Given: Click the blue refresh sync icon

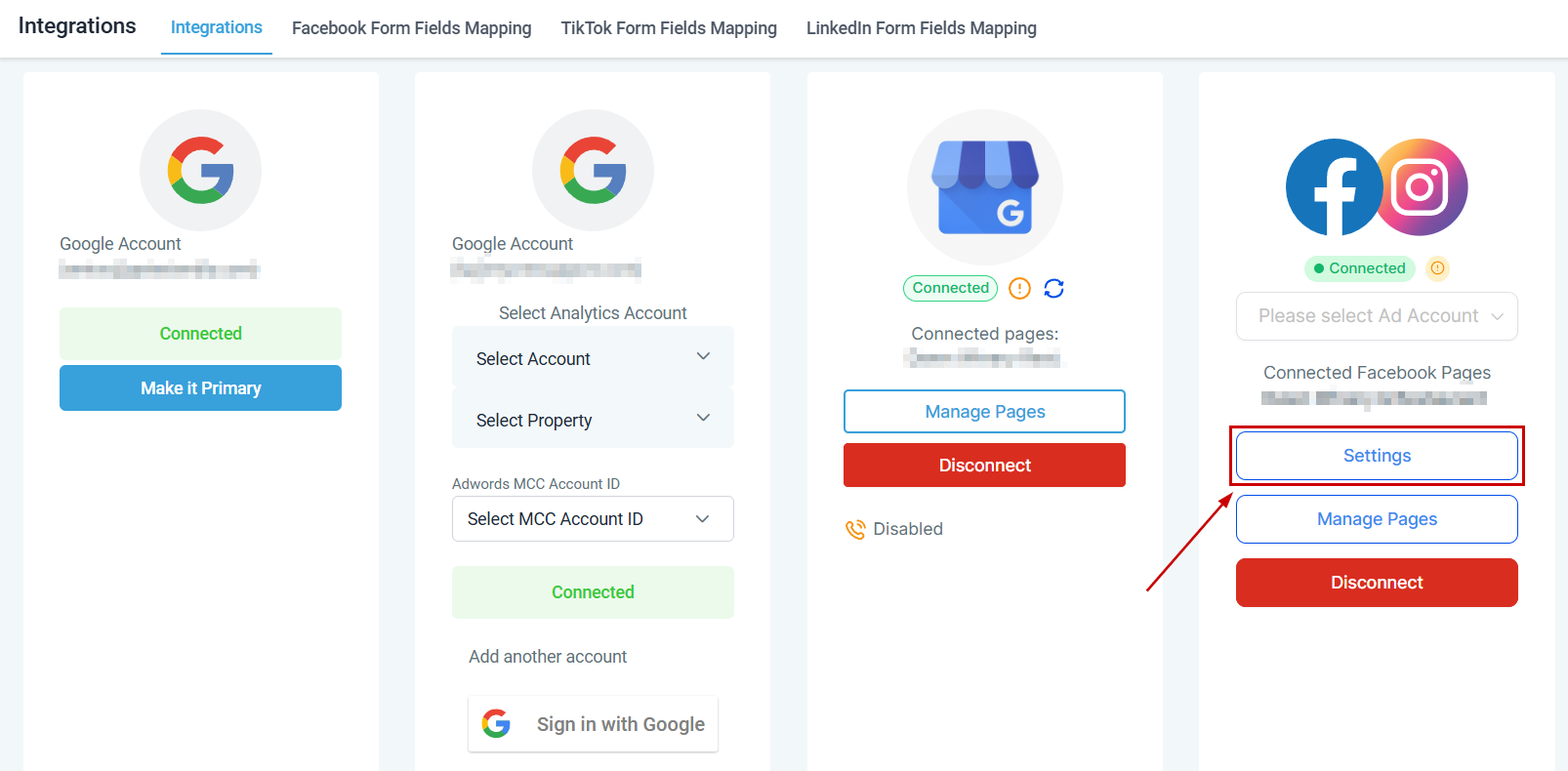Looking at the screenshot, I should [x=1053, y=288].
